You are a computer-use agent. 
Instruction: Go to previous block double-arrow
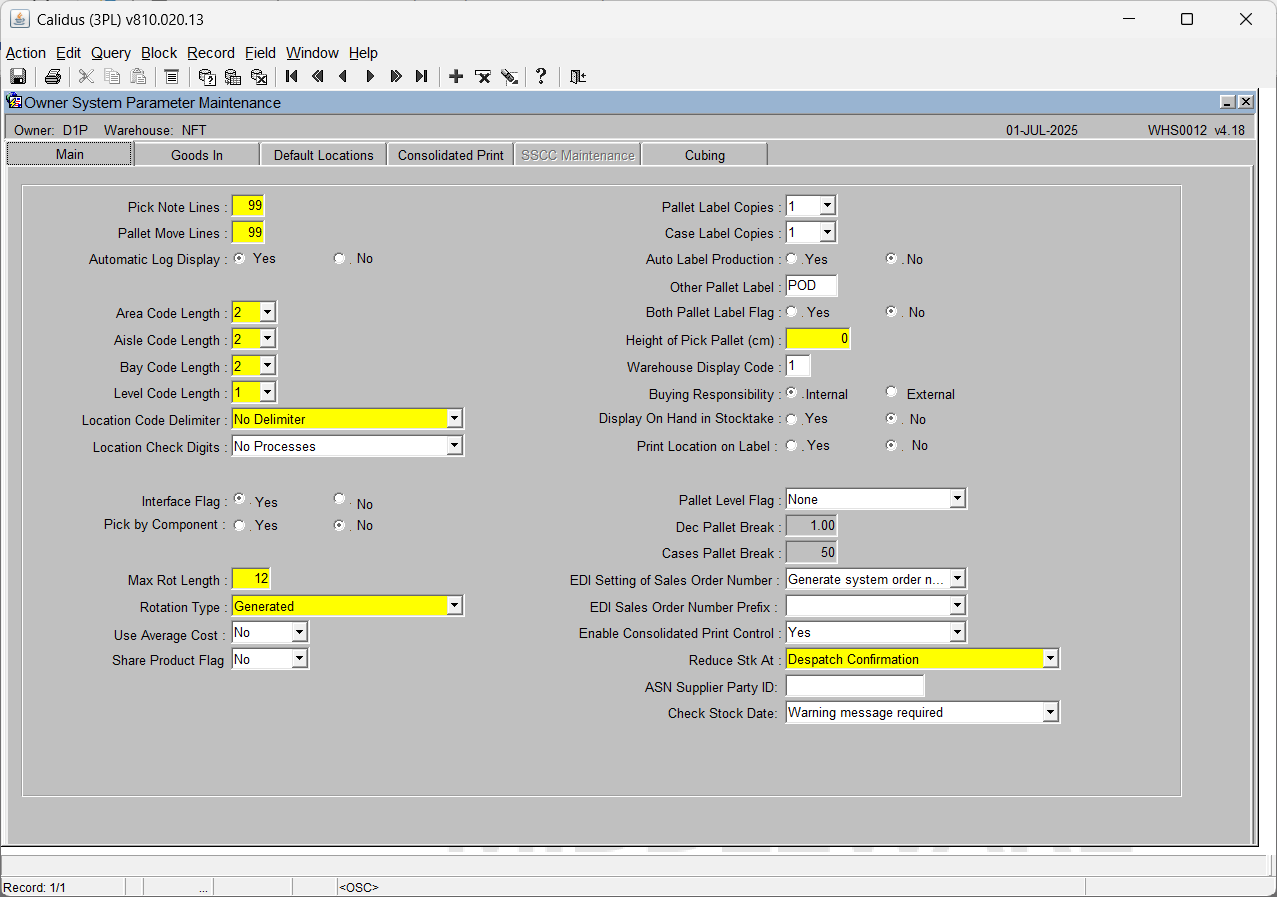click(318, 76)
